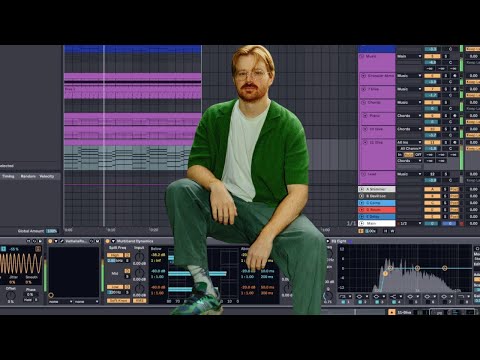Set 11 Diva monitoring to In
This screenshot has height=360, width=480.
point(400,155)
